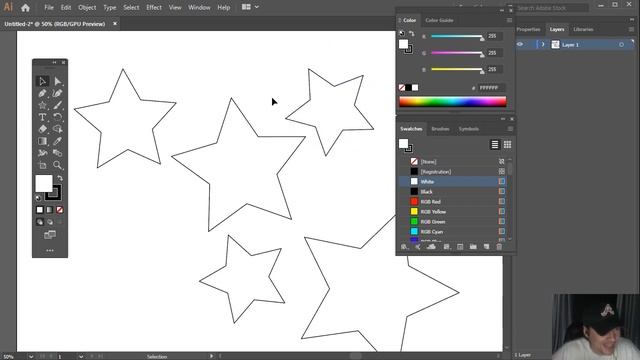The image size is (640, 360).
Task: Swap fill and stroke in toolbox
Action: [60, 178]
